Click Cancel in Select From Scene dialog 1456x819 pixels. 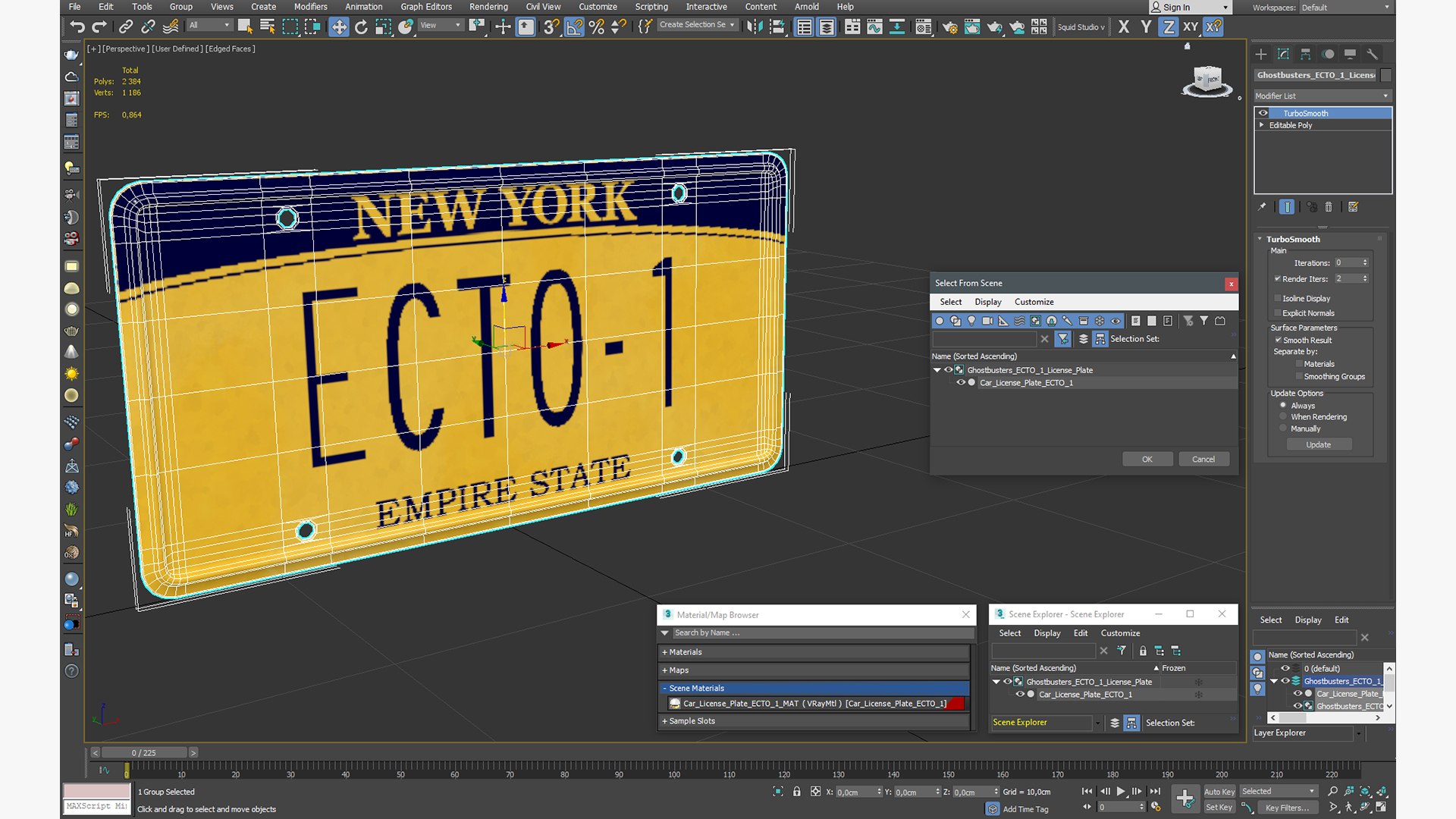point(1203,460)
